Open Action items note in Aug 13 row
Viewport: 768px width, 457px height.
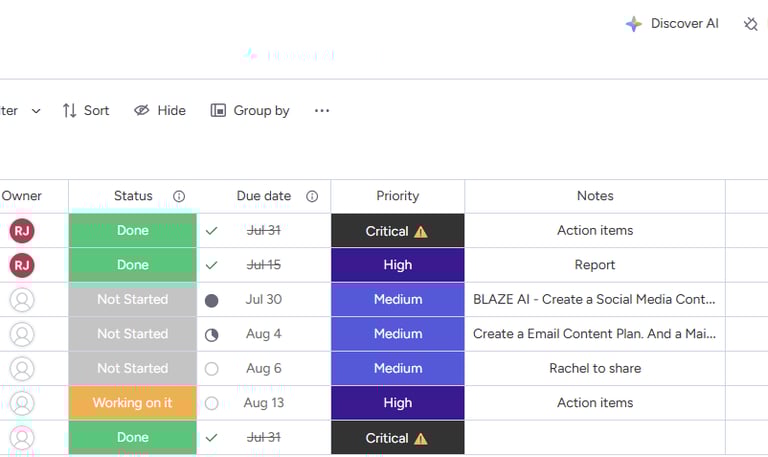pyautogui.click(x=595, y=403)
